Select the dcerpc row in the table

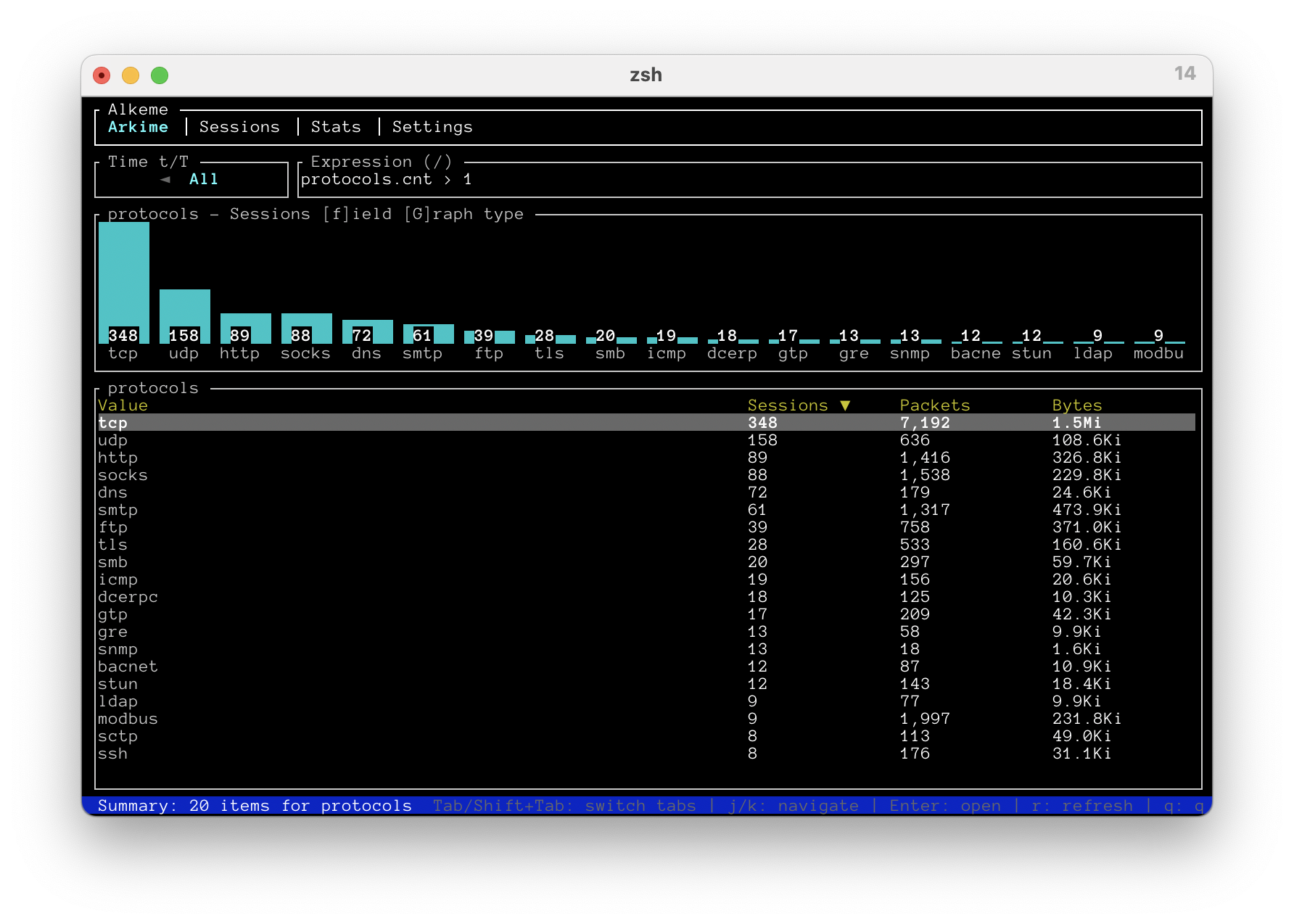646,597
